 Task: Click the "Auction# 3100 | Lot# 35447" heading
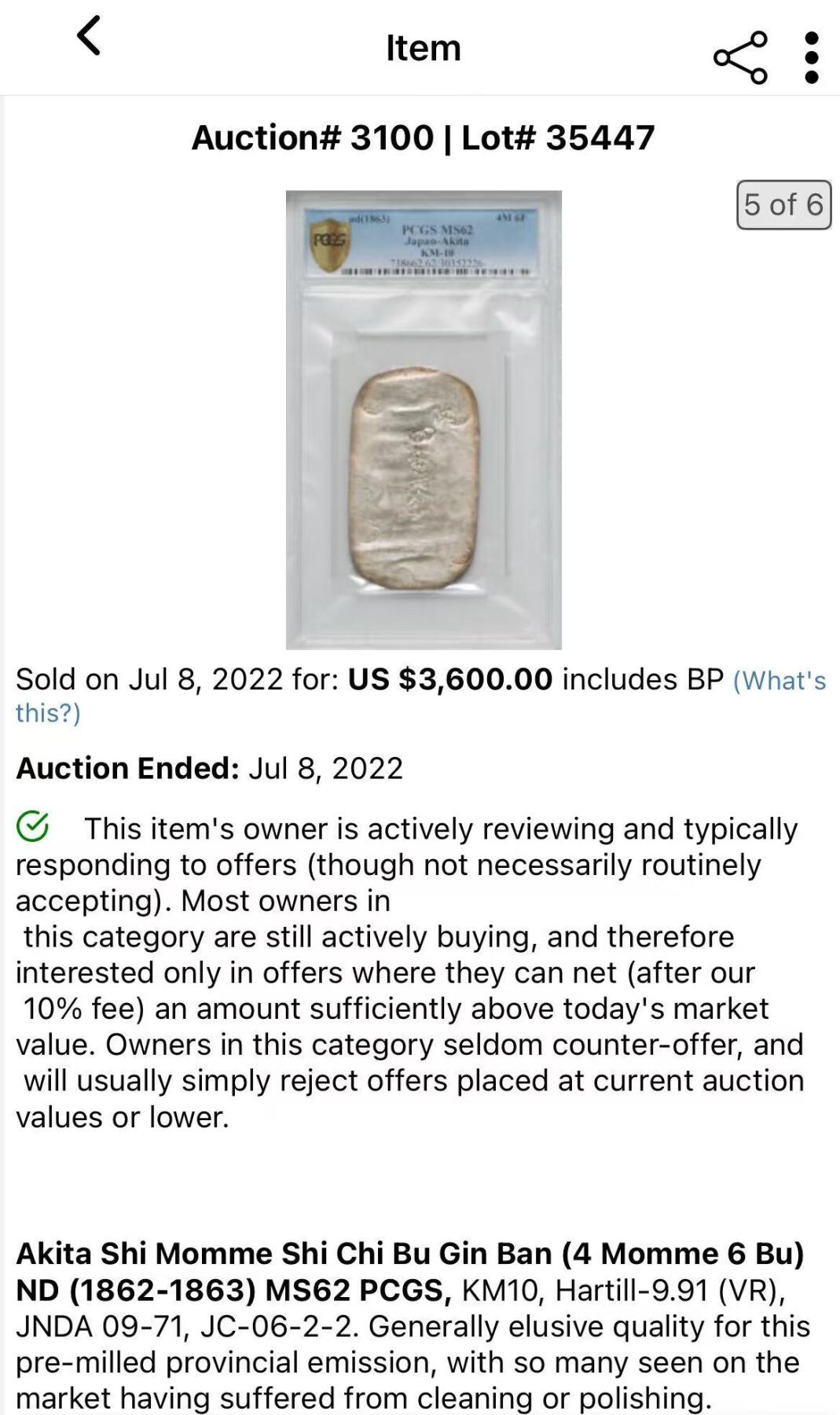coord(423,138)
